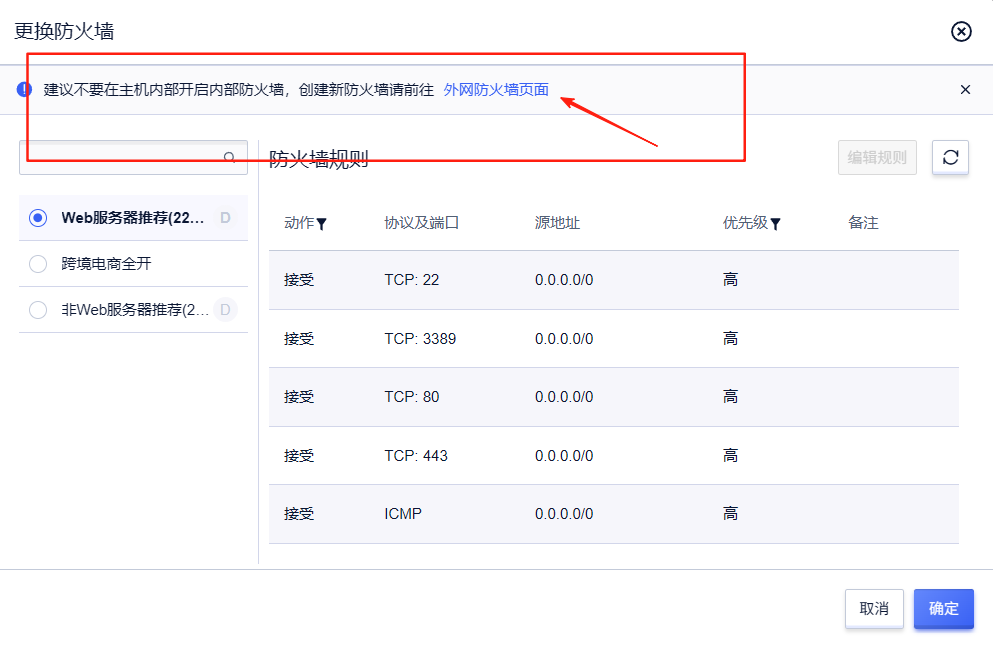Close the 更换防火墙 dialog
The height and width of the screenshot is (645, 993).
[961, 31]
